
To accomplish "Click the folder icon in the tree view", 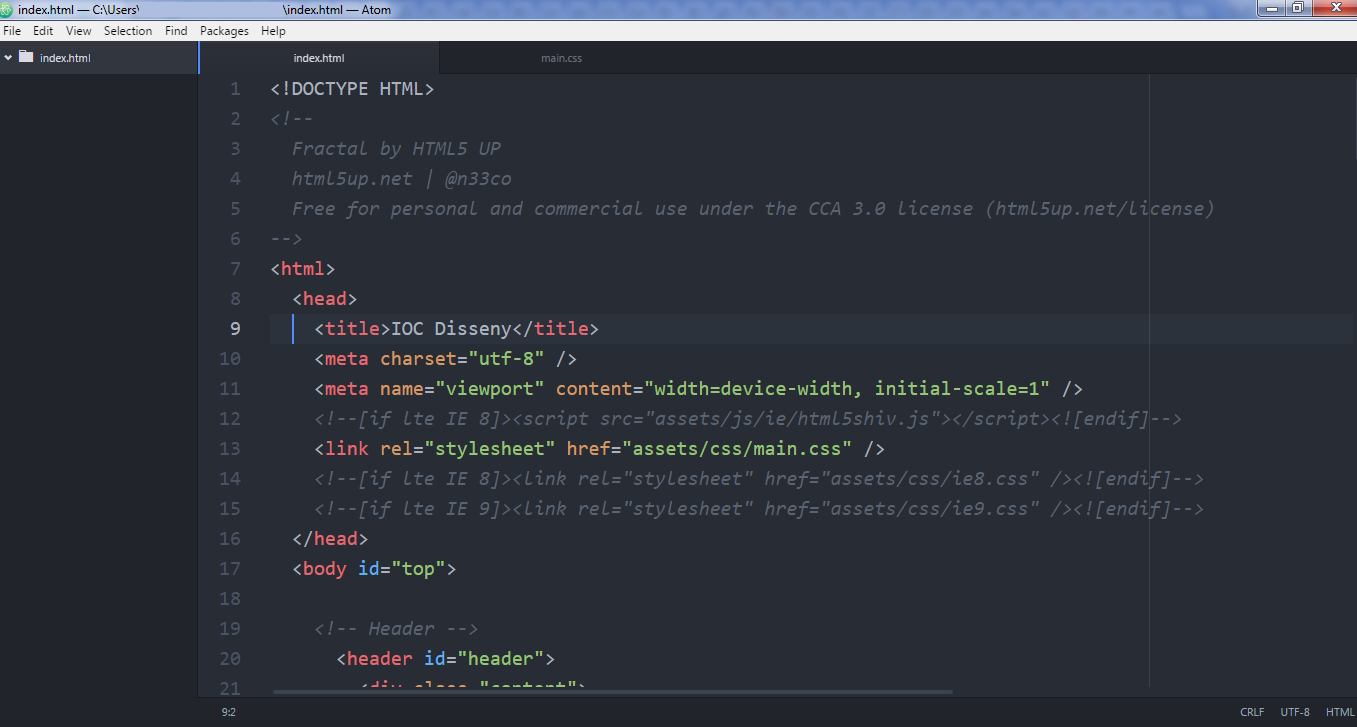I will pyautogui.click(x=26, y=57).
